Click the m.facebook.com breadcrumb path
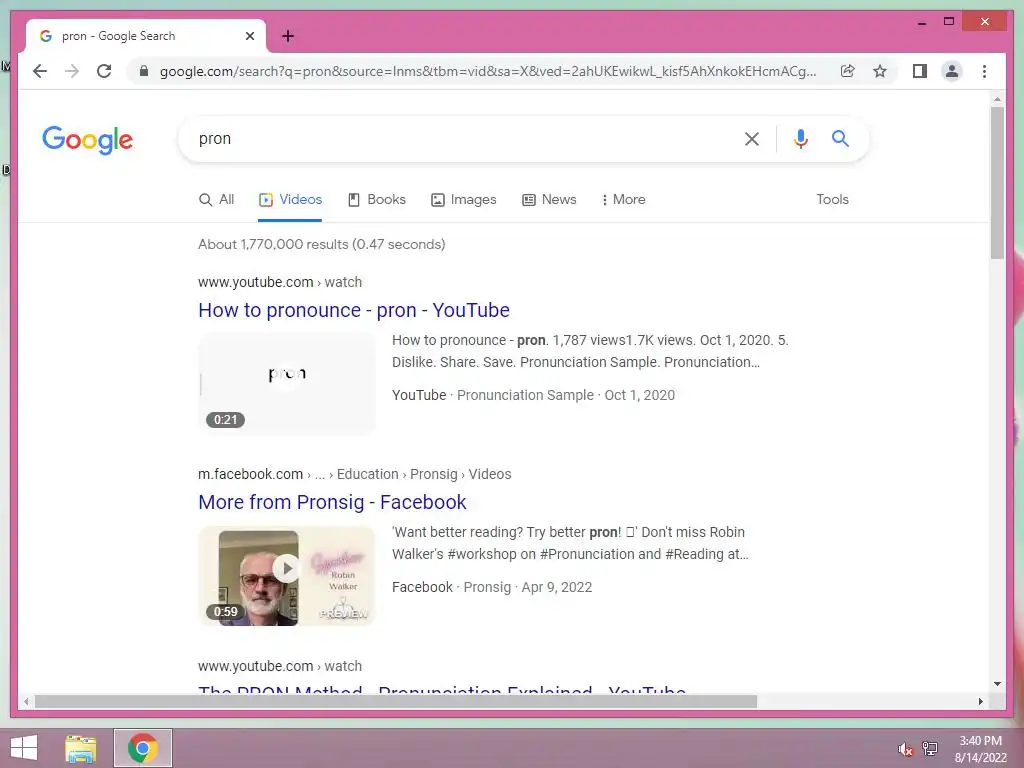 tap(355, 474)
